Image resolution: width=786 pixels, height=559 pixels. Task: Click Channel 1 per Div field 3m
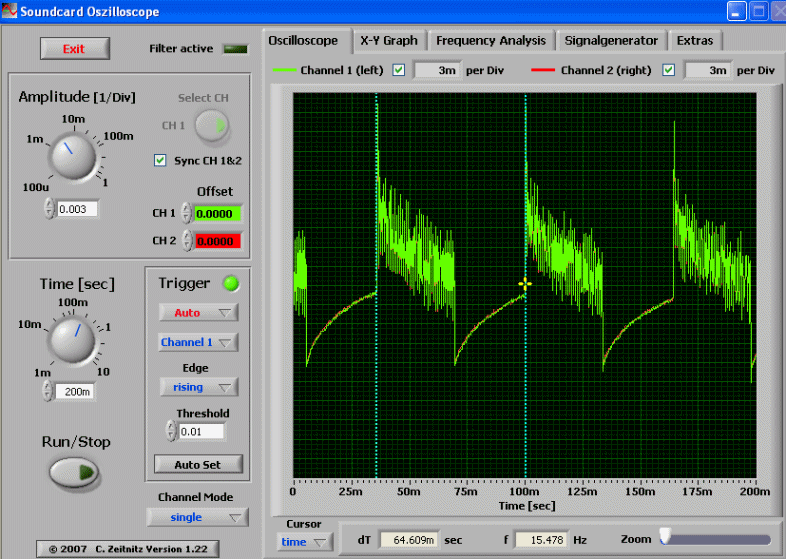[437, 70]
